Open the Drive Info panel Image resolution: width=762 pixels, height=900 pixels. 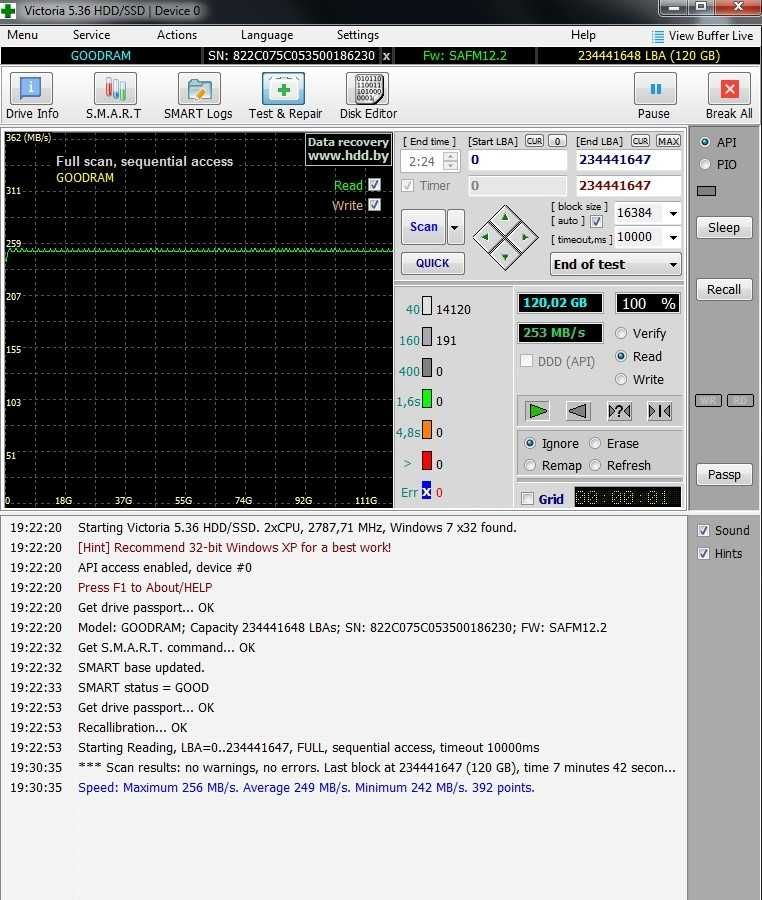click(32, 96)
